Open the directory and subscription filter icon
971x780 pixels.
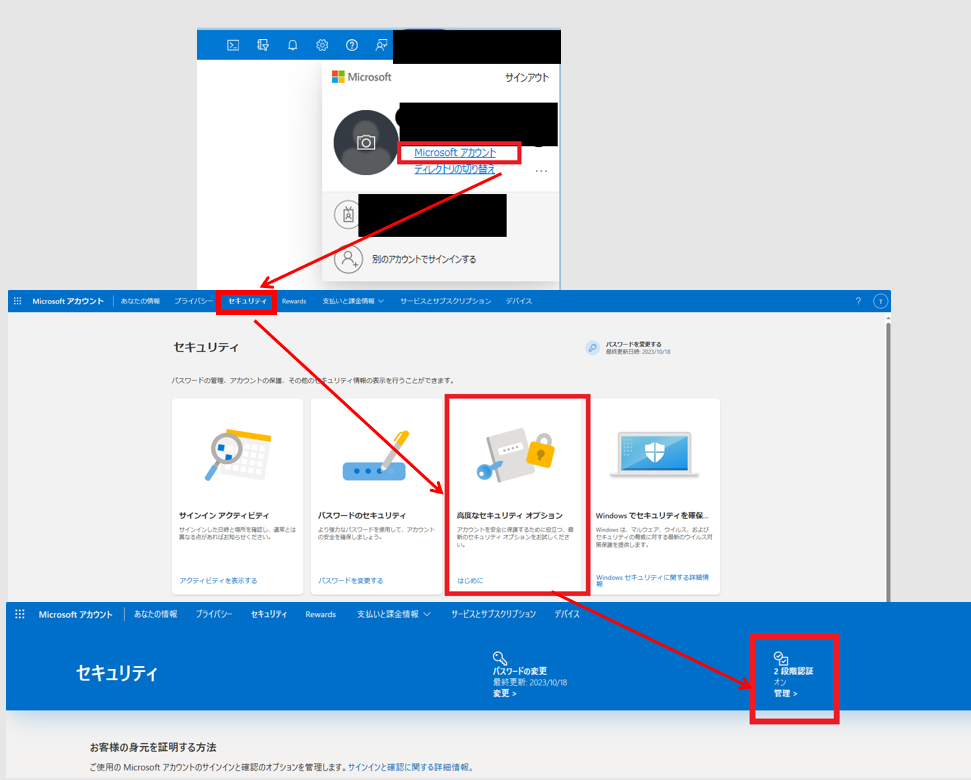(263, 45)
